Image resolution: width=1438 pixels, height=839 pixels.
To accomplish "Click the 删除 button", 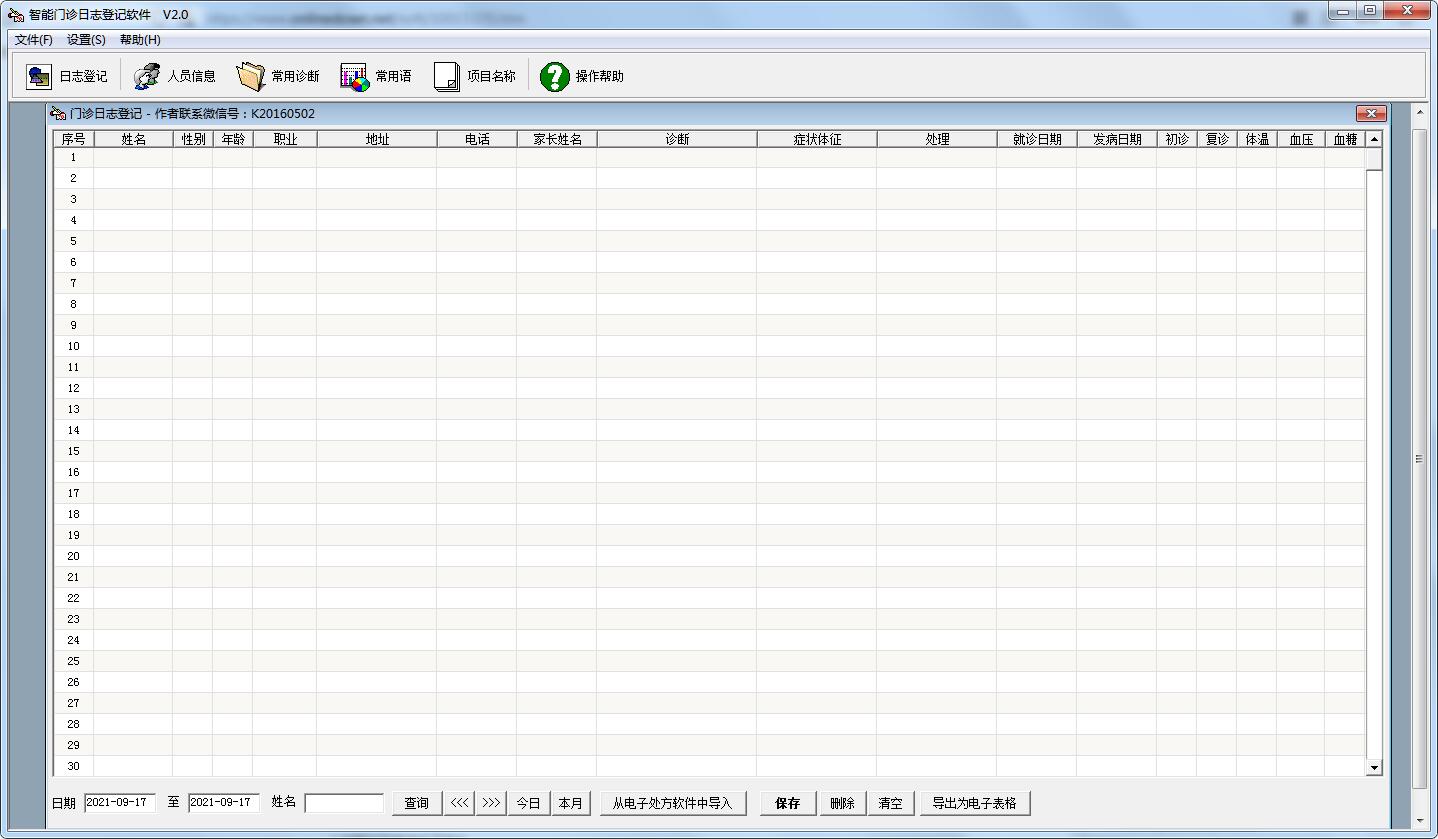I will pyautogui.click(x=842, y=803).
